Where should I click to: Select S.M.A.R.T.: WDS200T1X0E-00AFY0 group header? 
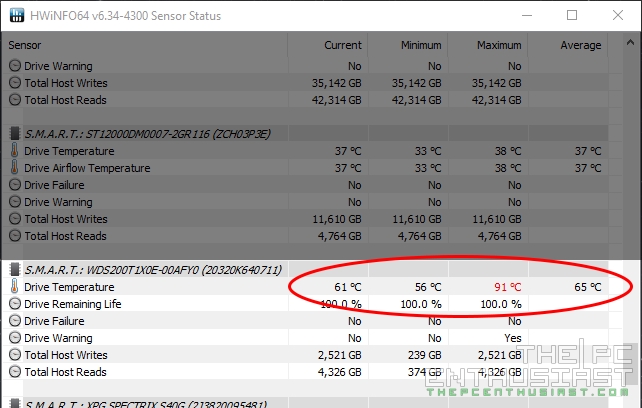click(x=153, y=270)
